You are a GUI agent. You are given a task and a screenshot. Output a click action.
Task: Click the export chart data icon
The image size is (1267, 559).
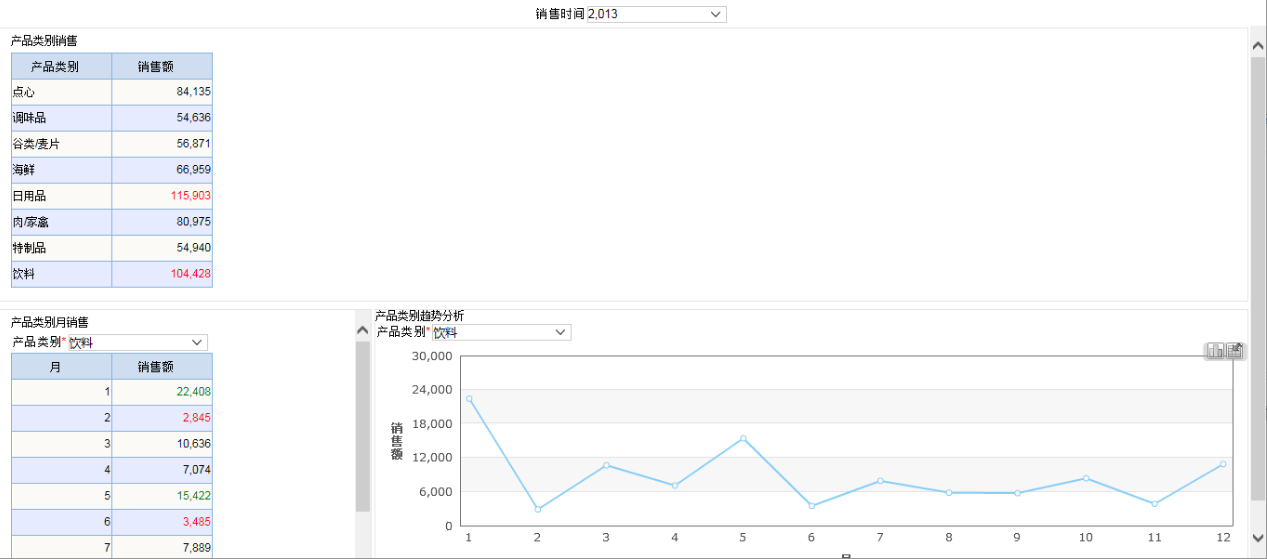1235,350
